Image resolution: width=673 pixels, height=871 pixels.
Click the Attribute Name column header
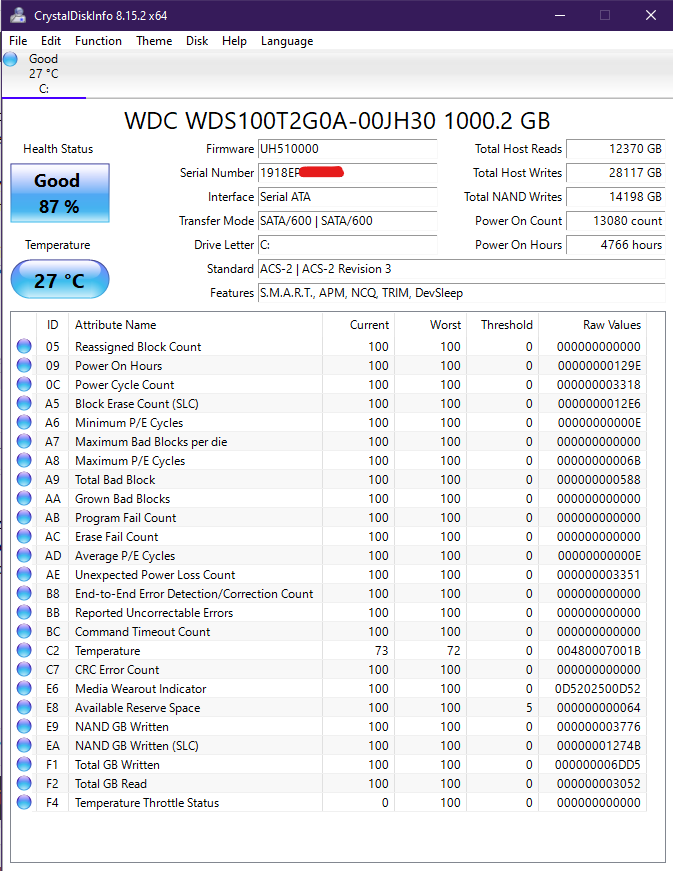195,325
